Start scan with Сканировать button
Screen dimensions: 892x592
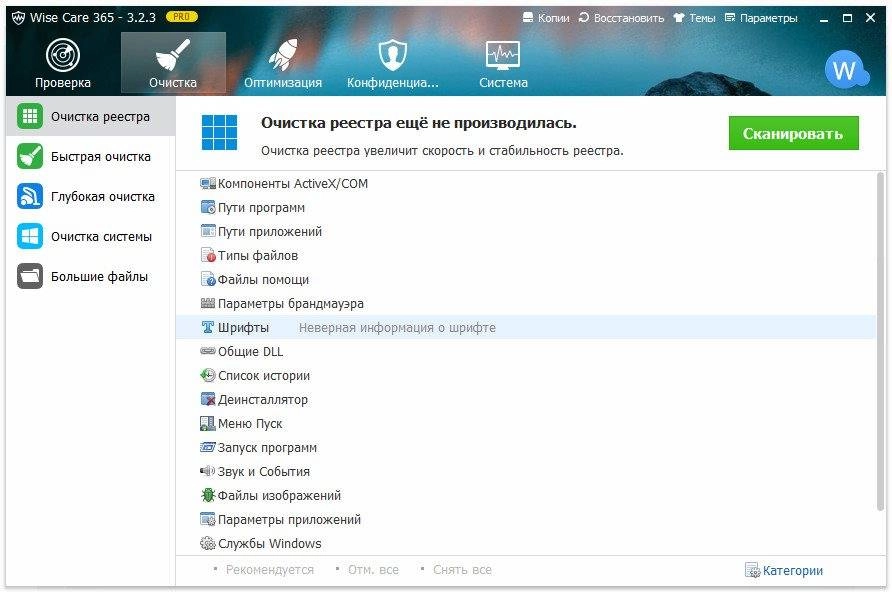point(793,133)
